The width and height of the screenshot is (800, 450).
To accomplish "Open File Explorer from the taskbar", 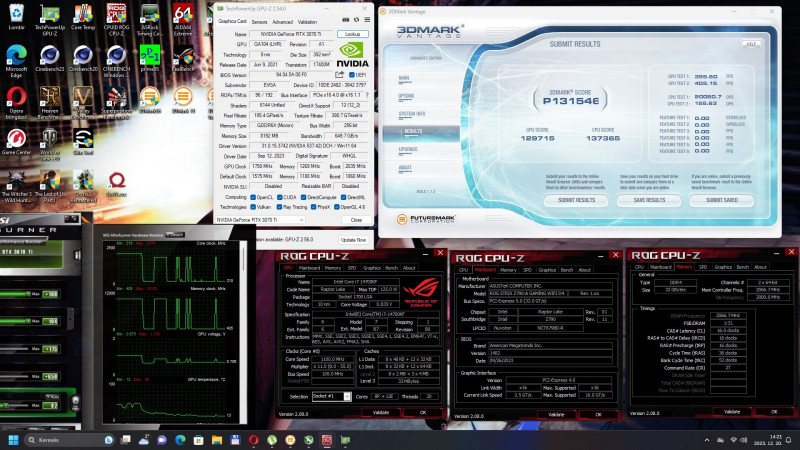I will [x=217, y=440].
